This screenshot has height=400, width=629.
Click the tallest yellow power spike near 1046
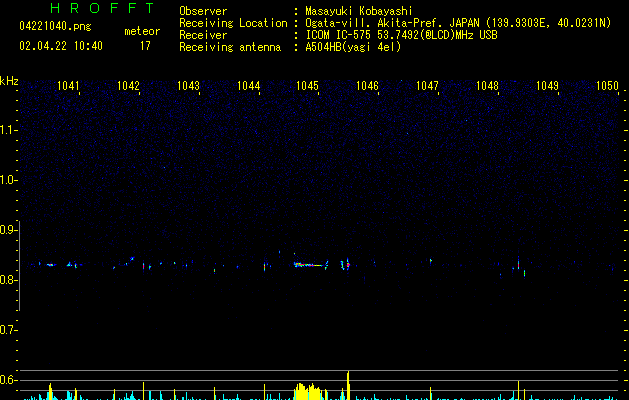[x=348, y=386]
